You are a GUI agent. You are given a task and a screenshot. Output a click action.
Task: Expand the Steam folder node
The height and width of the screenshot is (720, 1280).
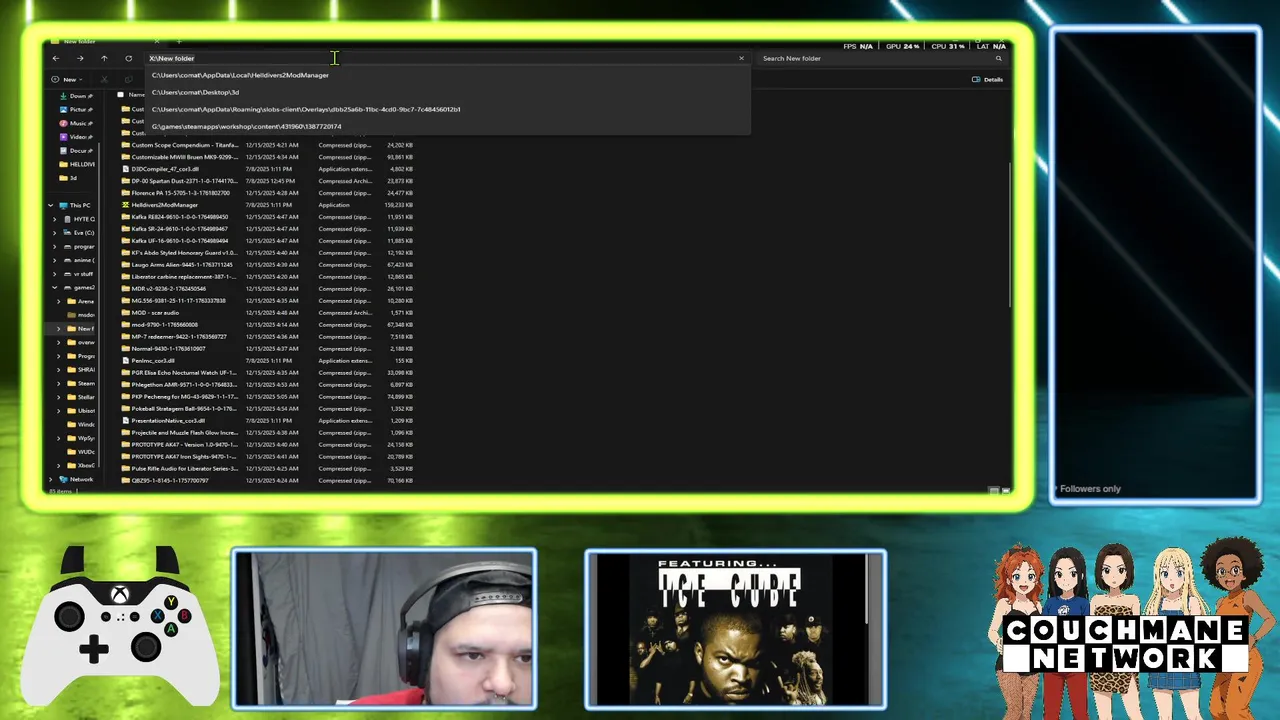(x=59, y=383)
